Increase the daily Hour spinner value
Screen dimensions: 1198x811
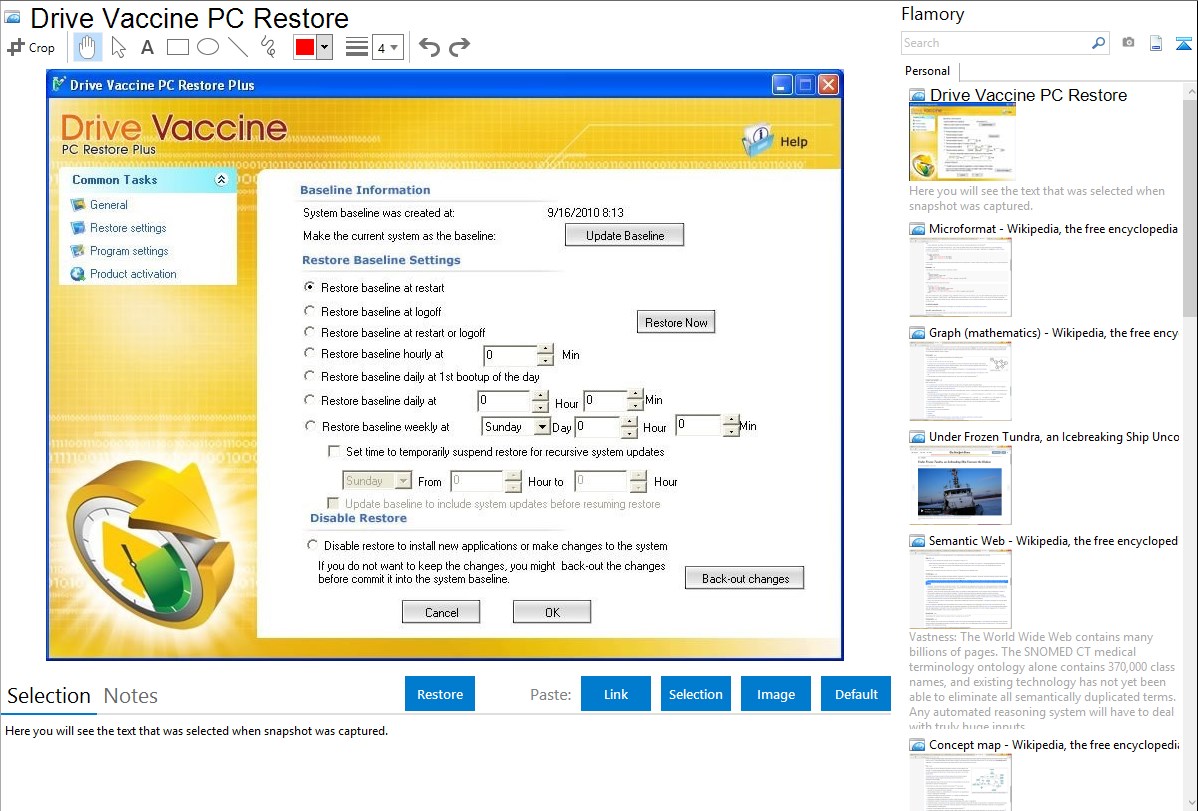pos(540,395)
